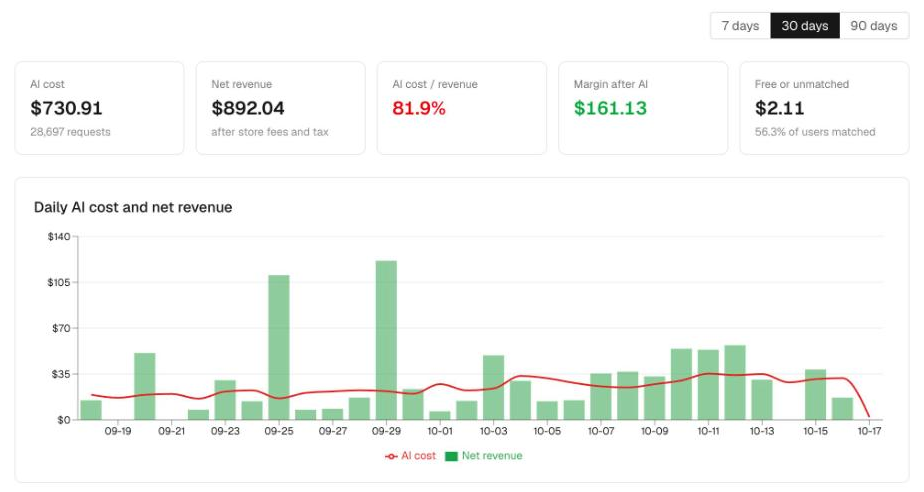Screen dimensions: 924x492
Task: Click the AI cost $730.91 value
Action: (66, 108)
